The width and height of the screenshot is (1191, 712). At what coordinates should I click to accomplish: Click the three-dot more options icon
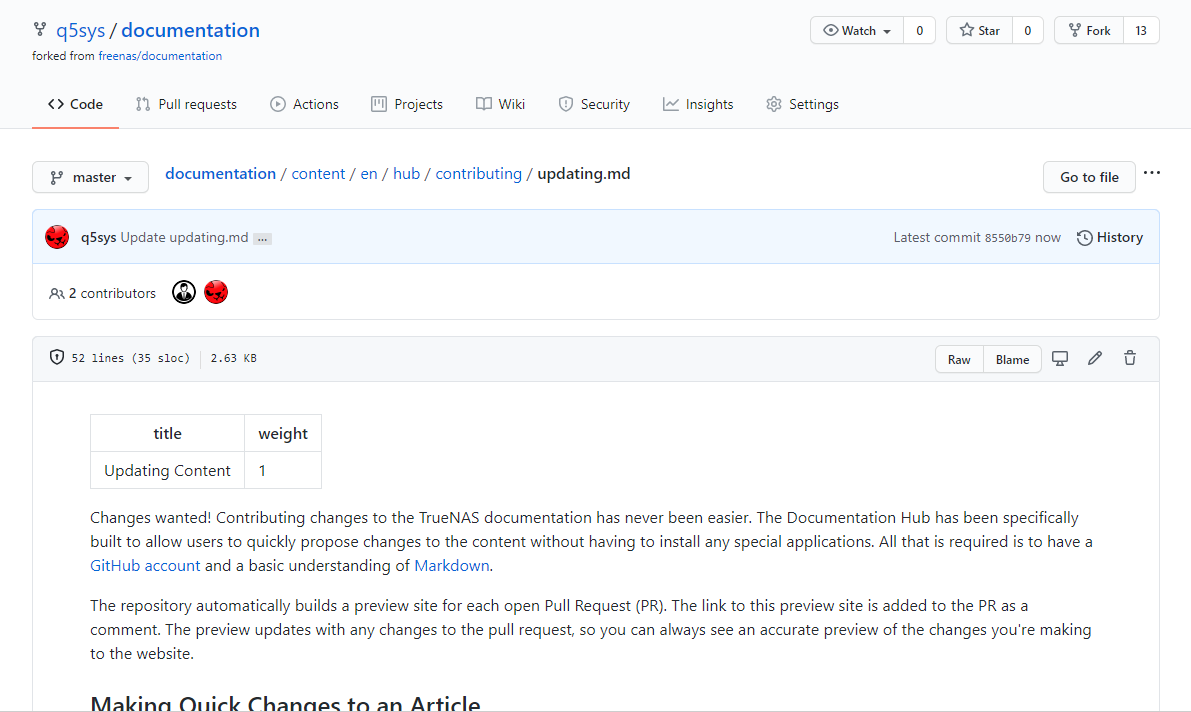(x=1152, y=174)
